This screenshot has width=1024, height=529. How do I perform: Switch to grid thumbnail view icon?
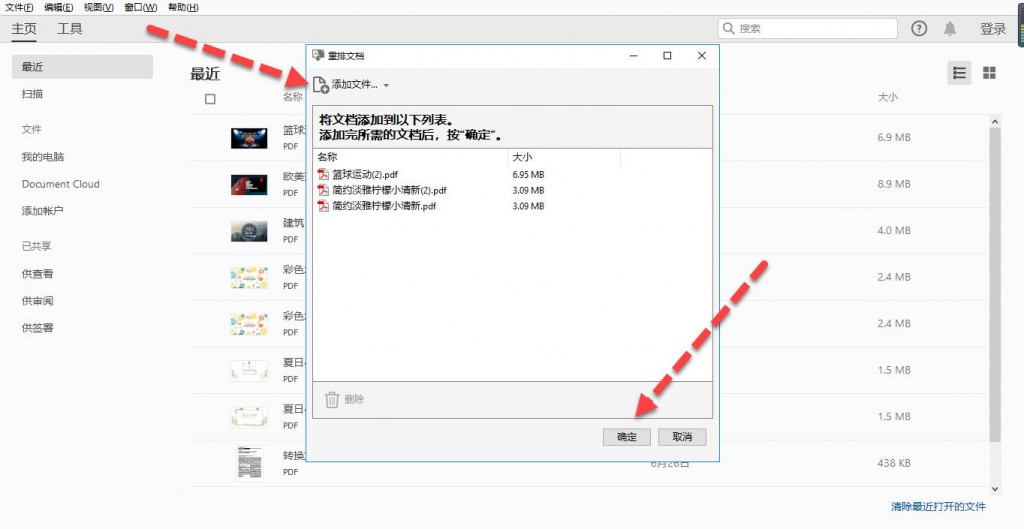click(989, 72)
